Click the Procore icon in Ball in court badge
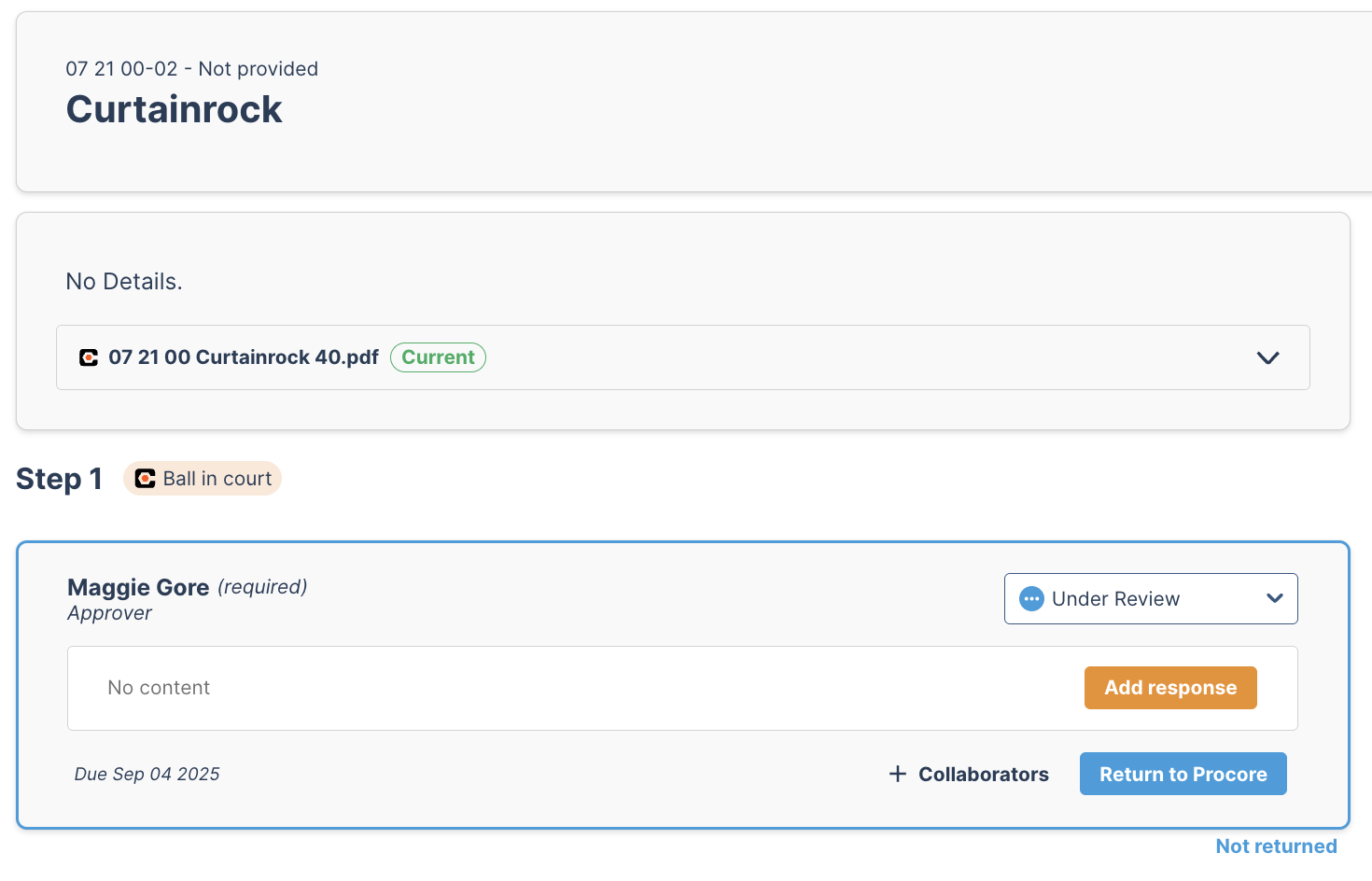 tap(145, 479)
